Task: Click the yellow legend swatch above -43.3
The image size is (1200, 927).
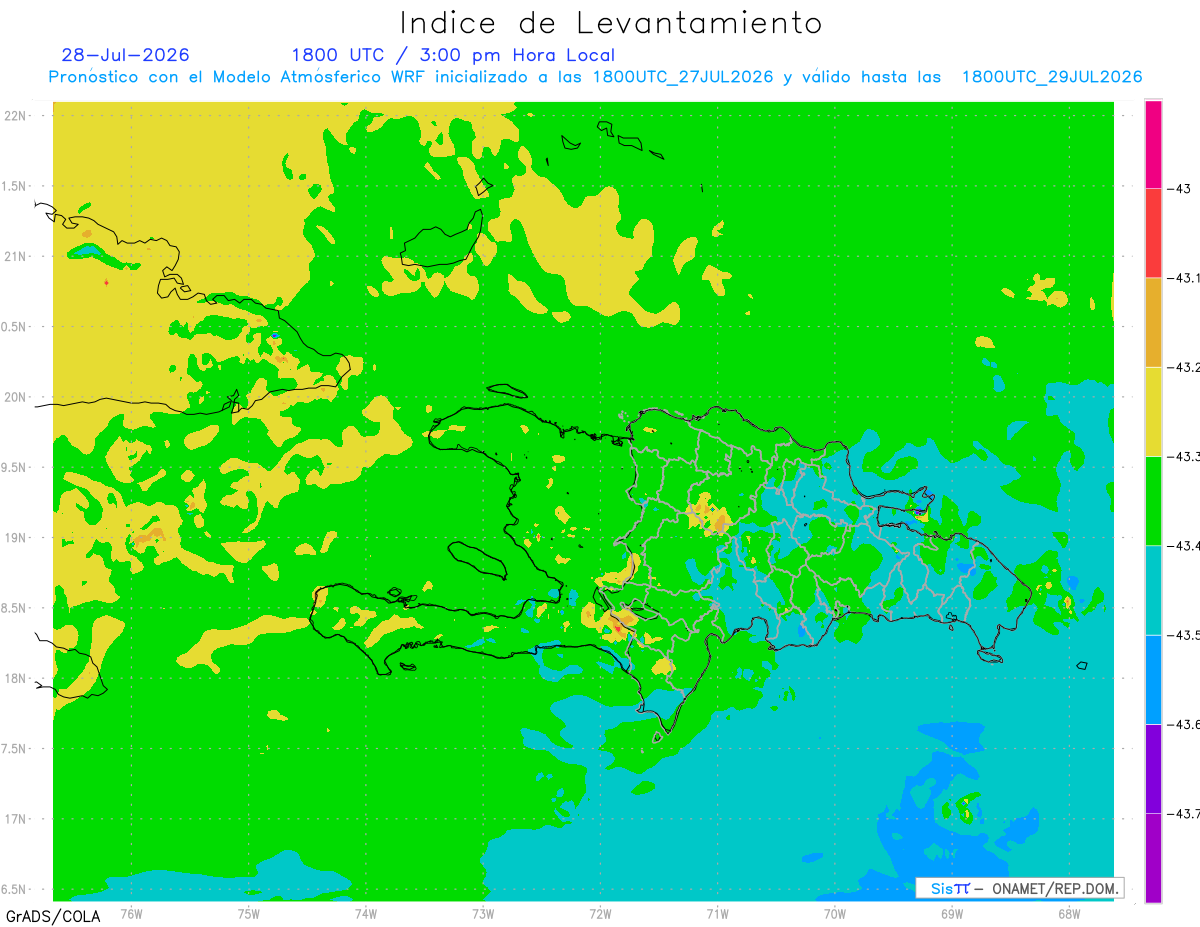Action: pyautogui.click(x=1153, y=411)
